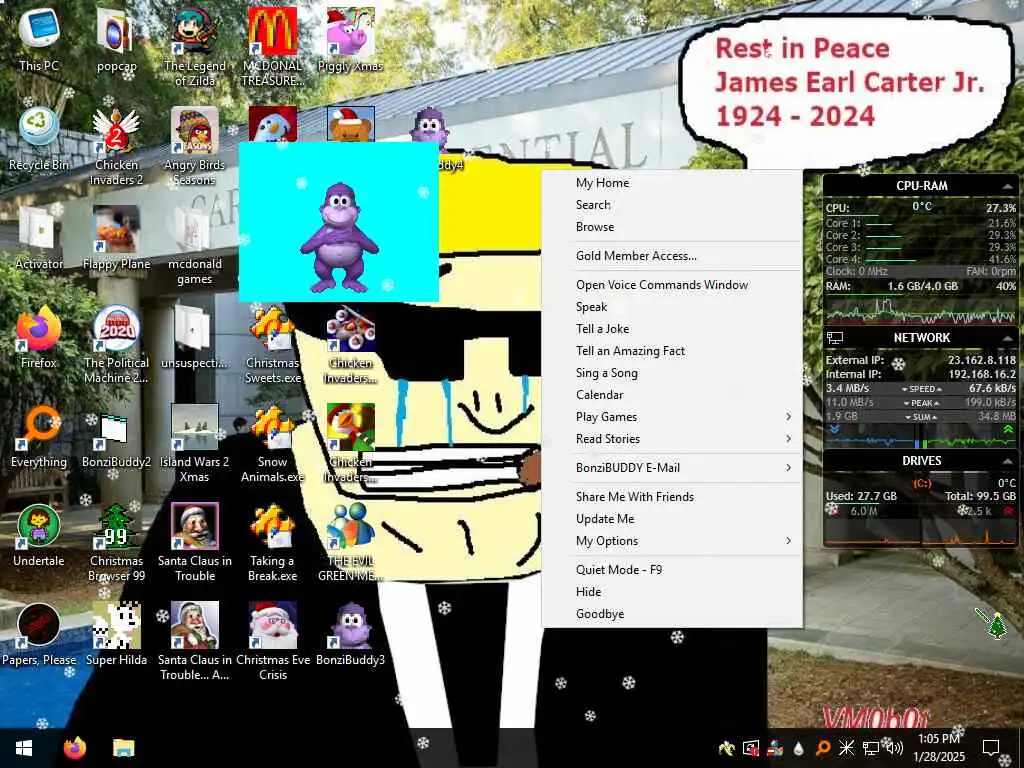
Task: Expand the BonziBUDDY E-Mail submenu
Action: (673, 468)
